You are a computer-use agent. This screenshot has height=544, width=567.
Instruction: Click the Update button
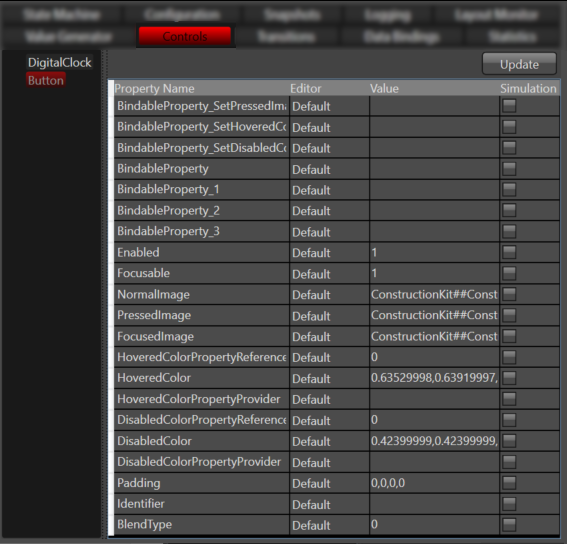tap(519, 64)
